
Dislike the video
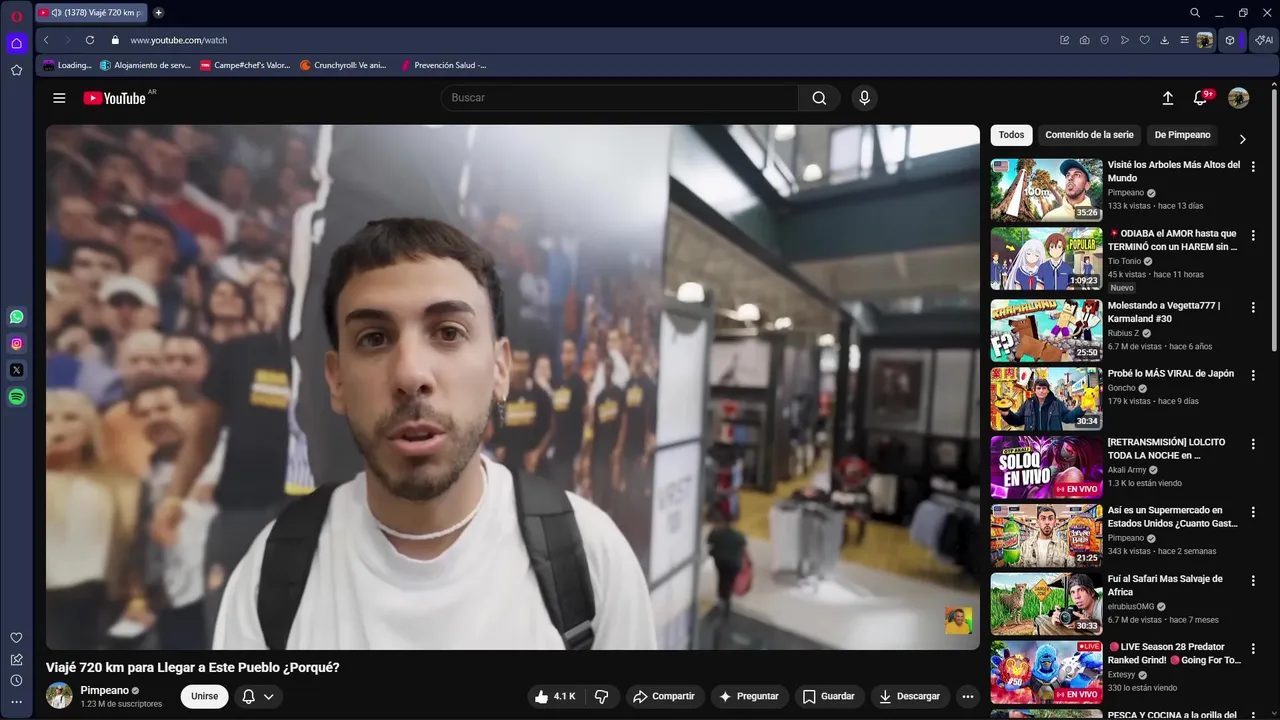point(602,696)
